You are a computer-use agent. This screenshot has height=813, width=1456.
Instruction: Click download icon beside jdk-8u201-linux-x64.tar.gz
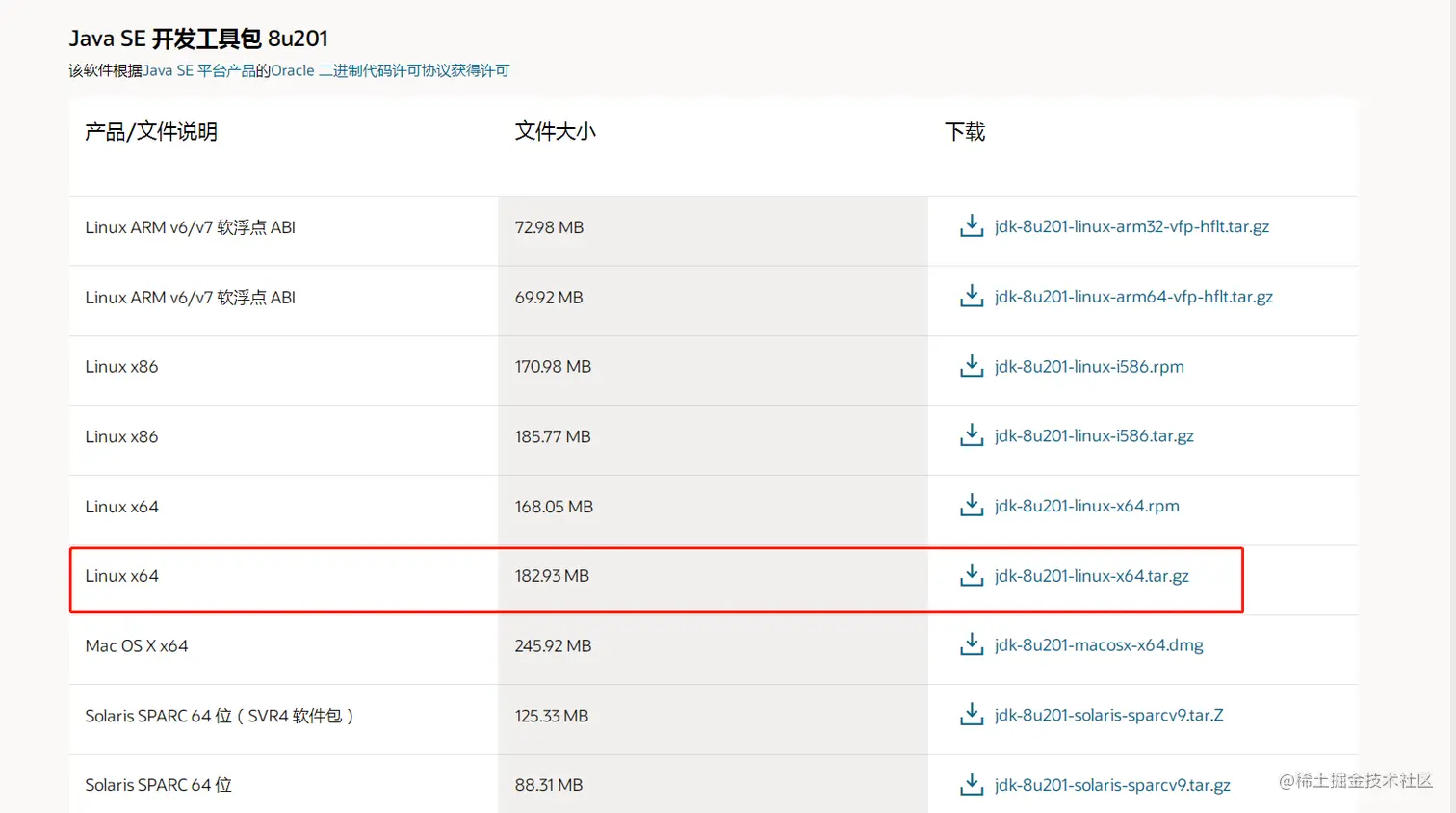click(x=972, y=575)
